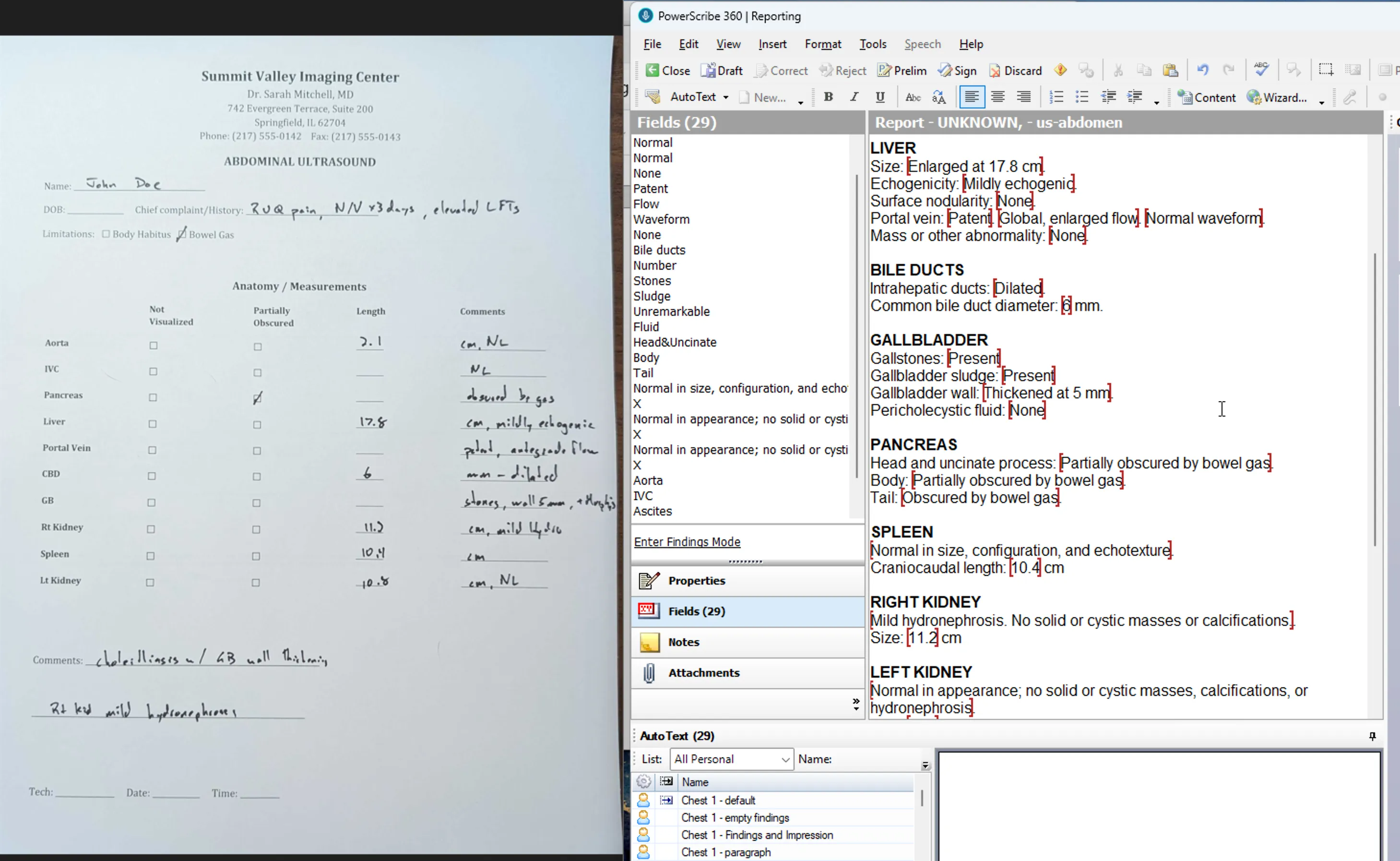This screenshot has height=861, width=1400.
Task: Open the Speech menu
Action: (x=922, y=44)
